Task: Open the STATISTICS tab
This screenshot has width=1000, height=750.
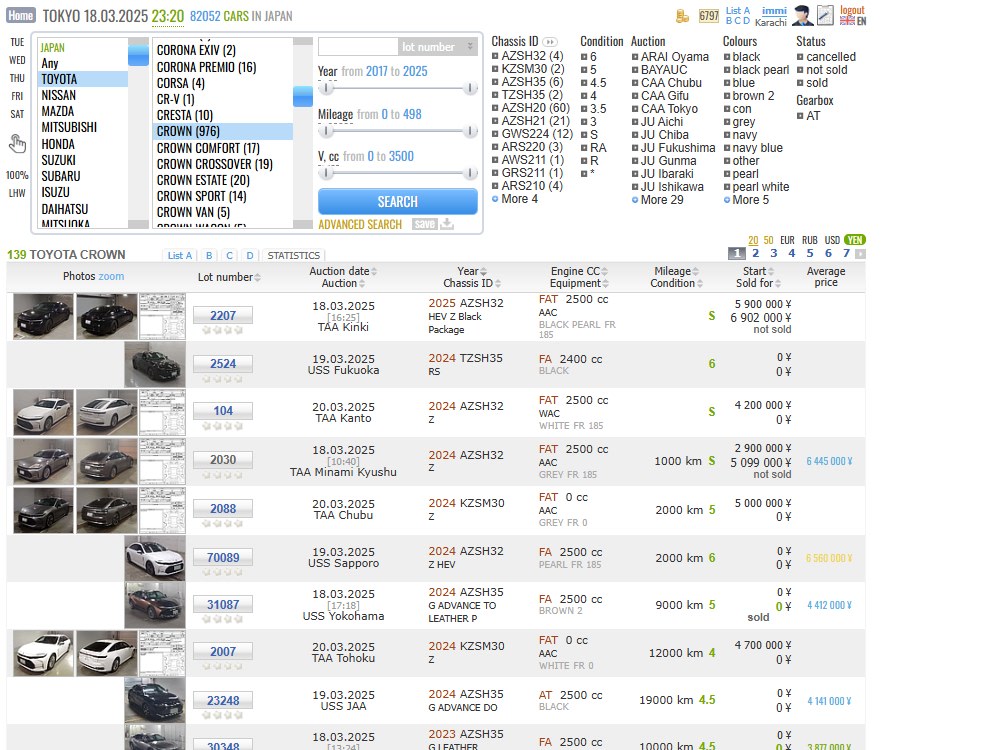Action: coord(293,255)
